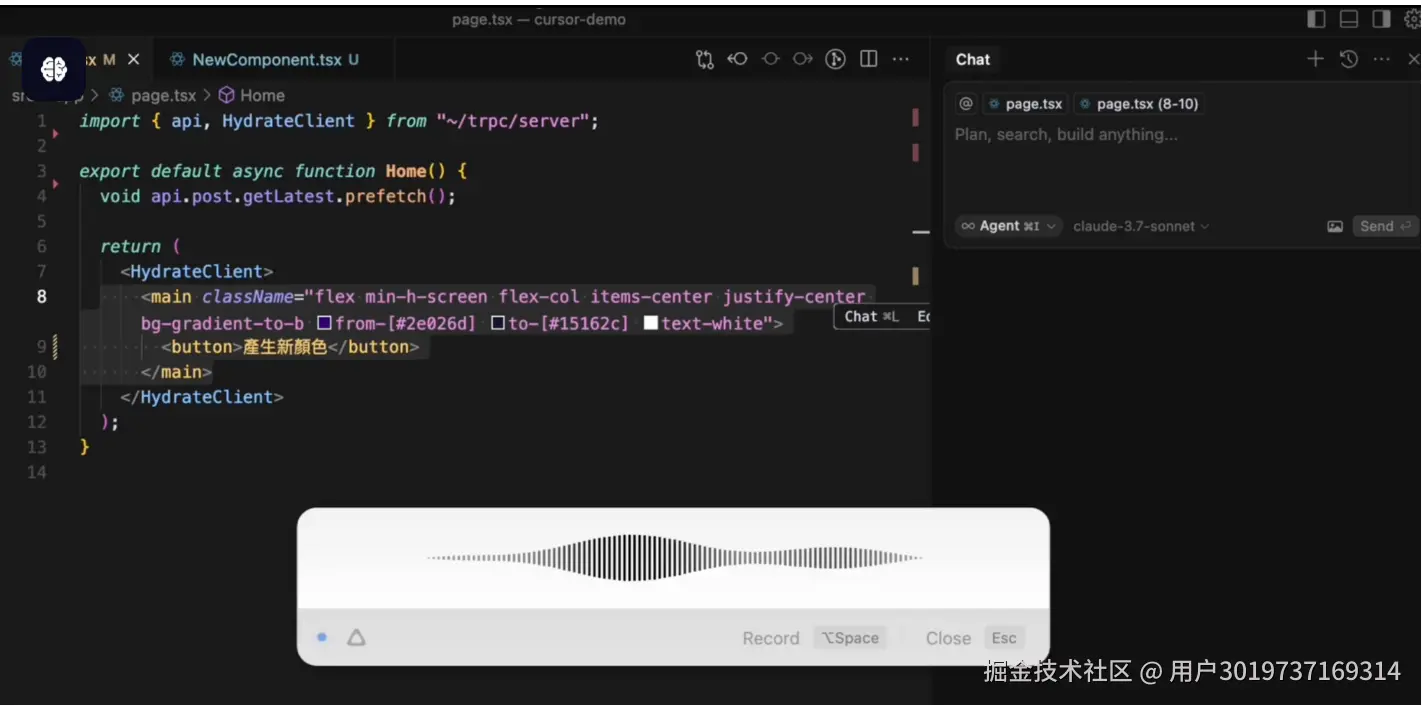
Task: Click on the HydrateClient import identifier
Action: click(x=288, y=121)
